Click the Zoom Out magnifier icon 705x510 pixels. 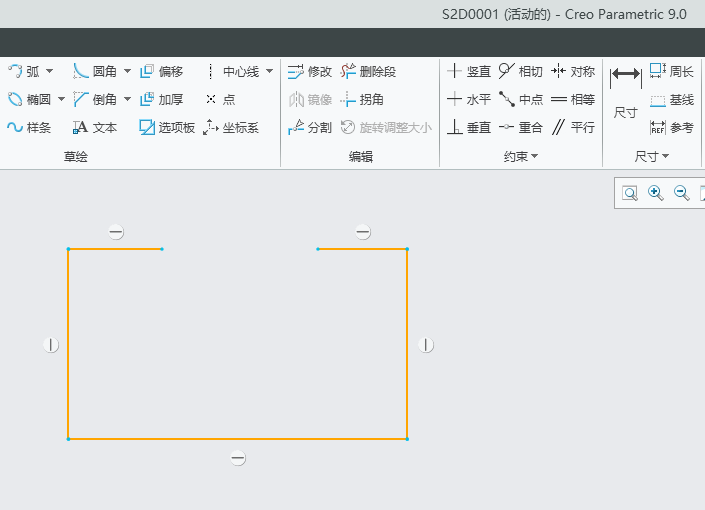[682, 193]
